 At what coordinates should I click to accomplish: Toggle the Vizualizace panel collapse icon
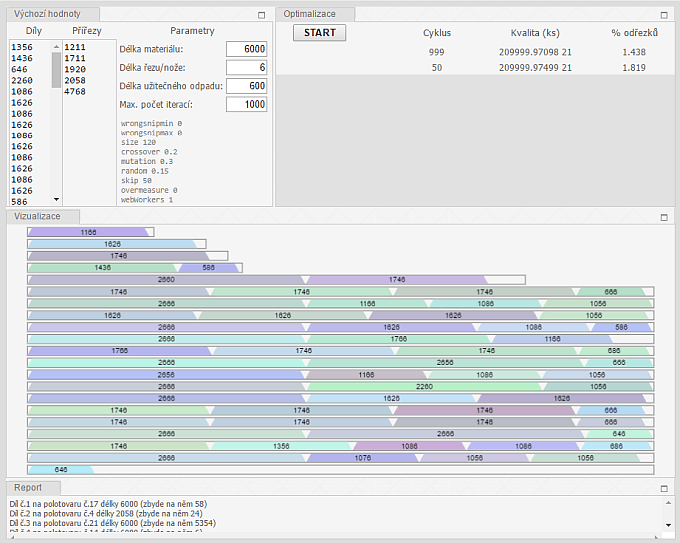tap(664, 217)
